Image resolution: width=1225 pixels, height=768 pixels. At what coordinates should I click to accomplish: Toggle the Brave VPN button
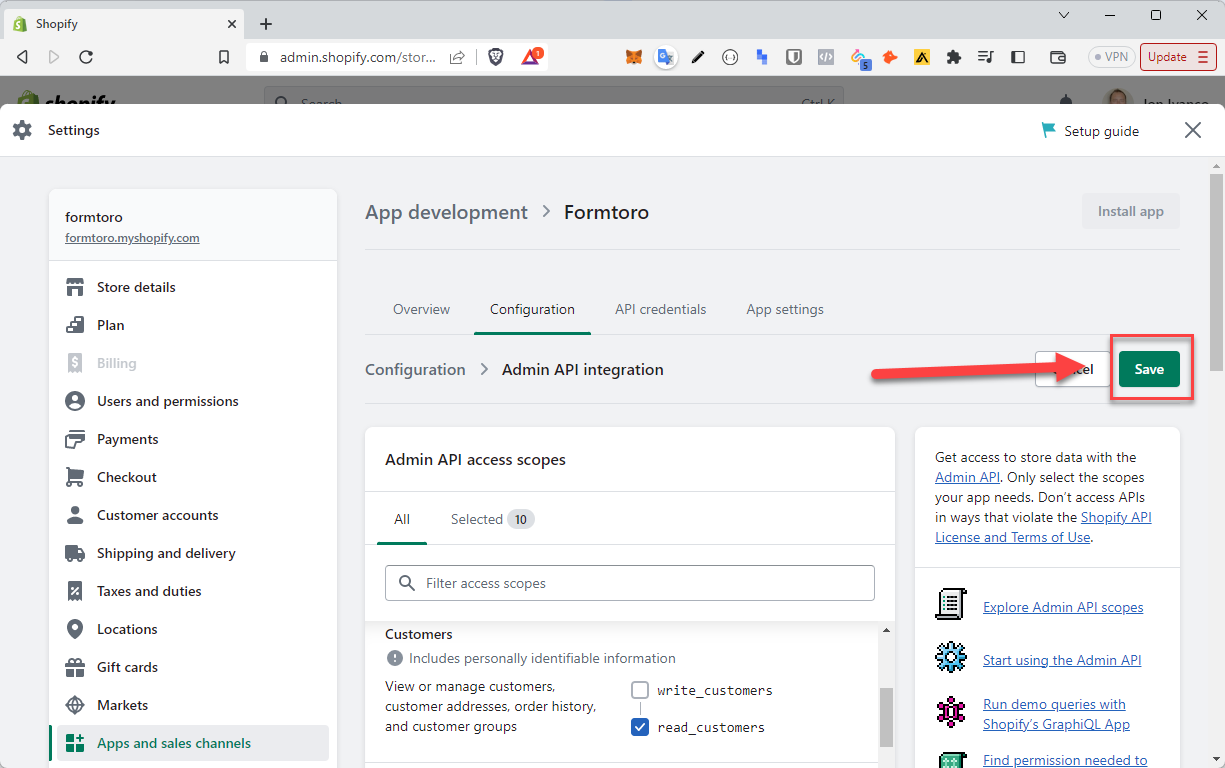coord(1112,57)
